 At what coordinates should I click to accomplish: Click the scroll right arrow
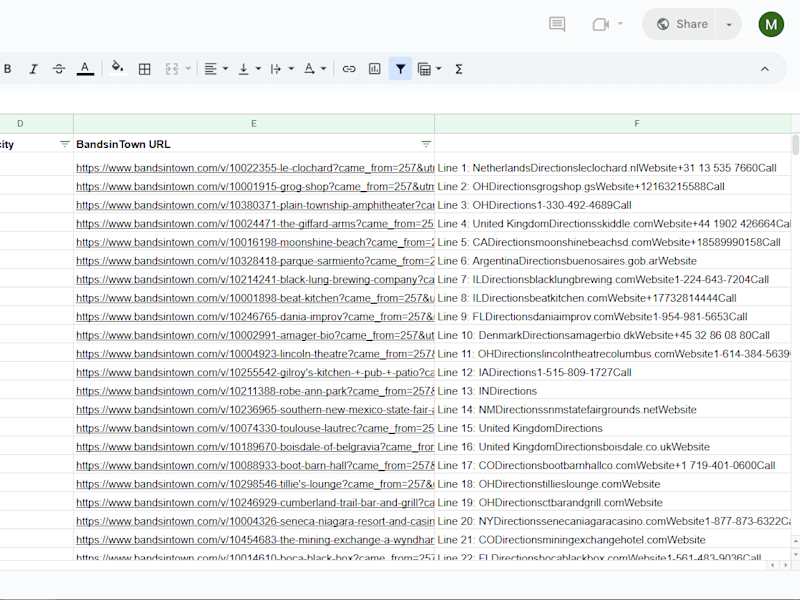pyautogui.click(x=786, y=565)
